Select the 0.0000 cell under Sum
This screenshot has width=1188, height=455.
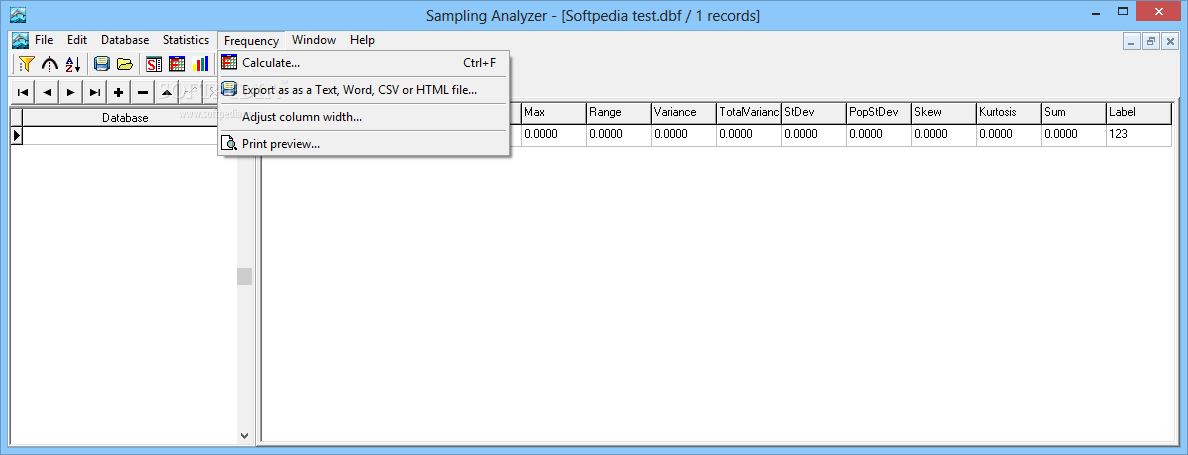1074,134
